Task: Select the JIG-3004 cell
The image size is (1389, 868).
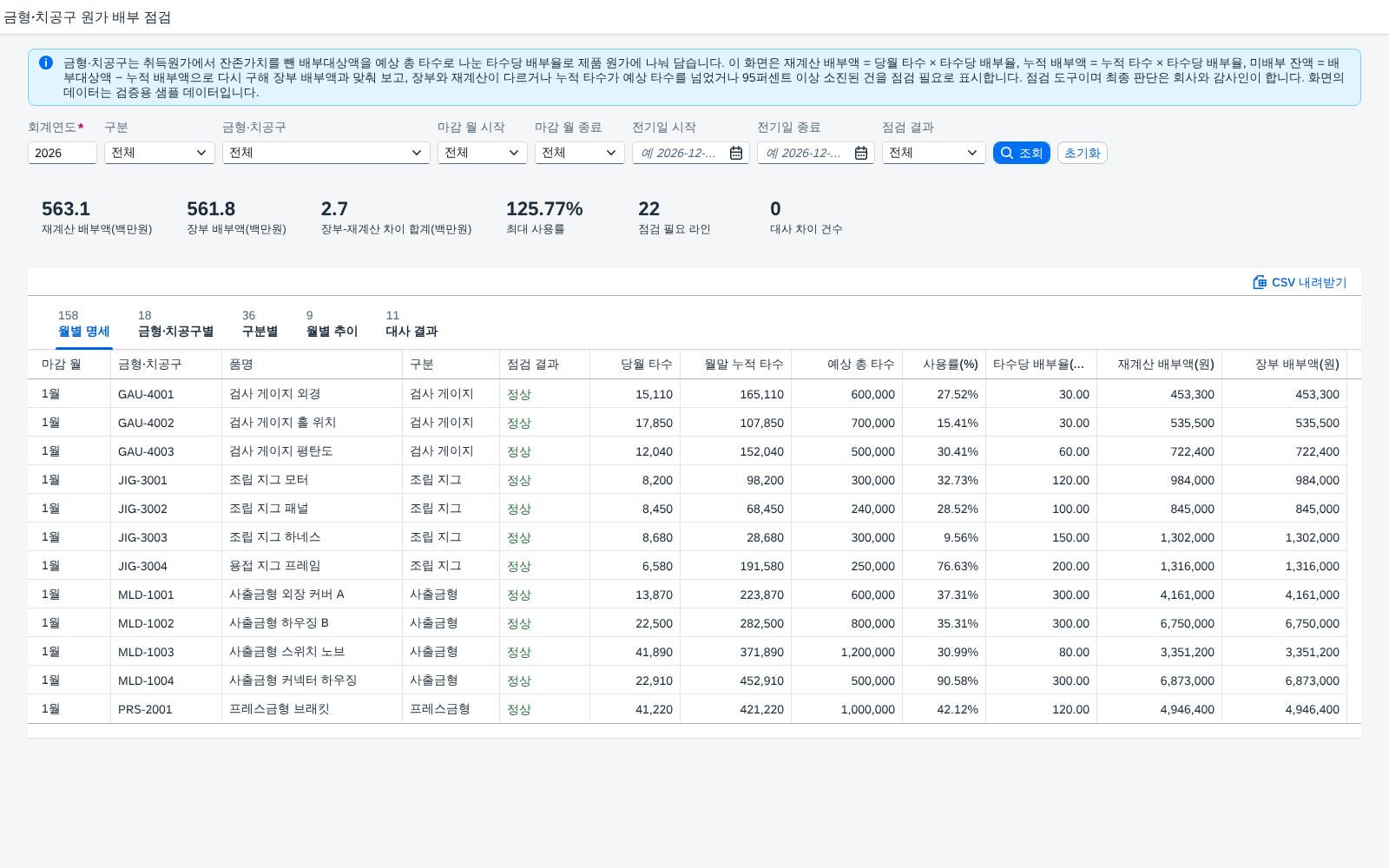Action: point(167,566)
